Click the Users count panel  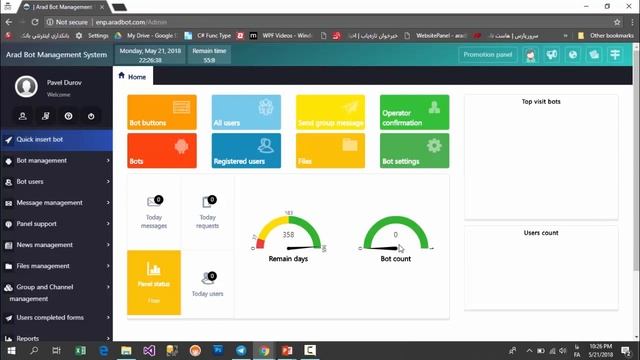(541, 268)
